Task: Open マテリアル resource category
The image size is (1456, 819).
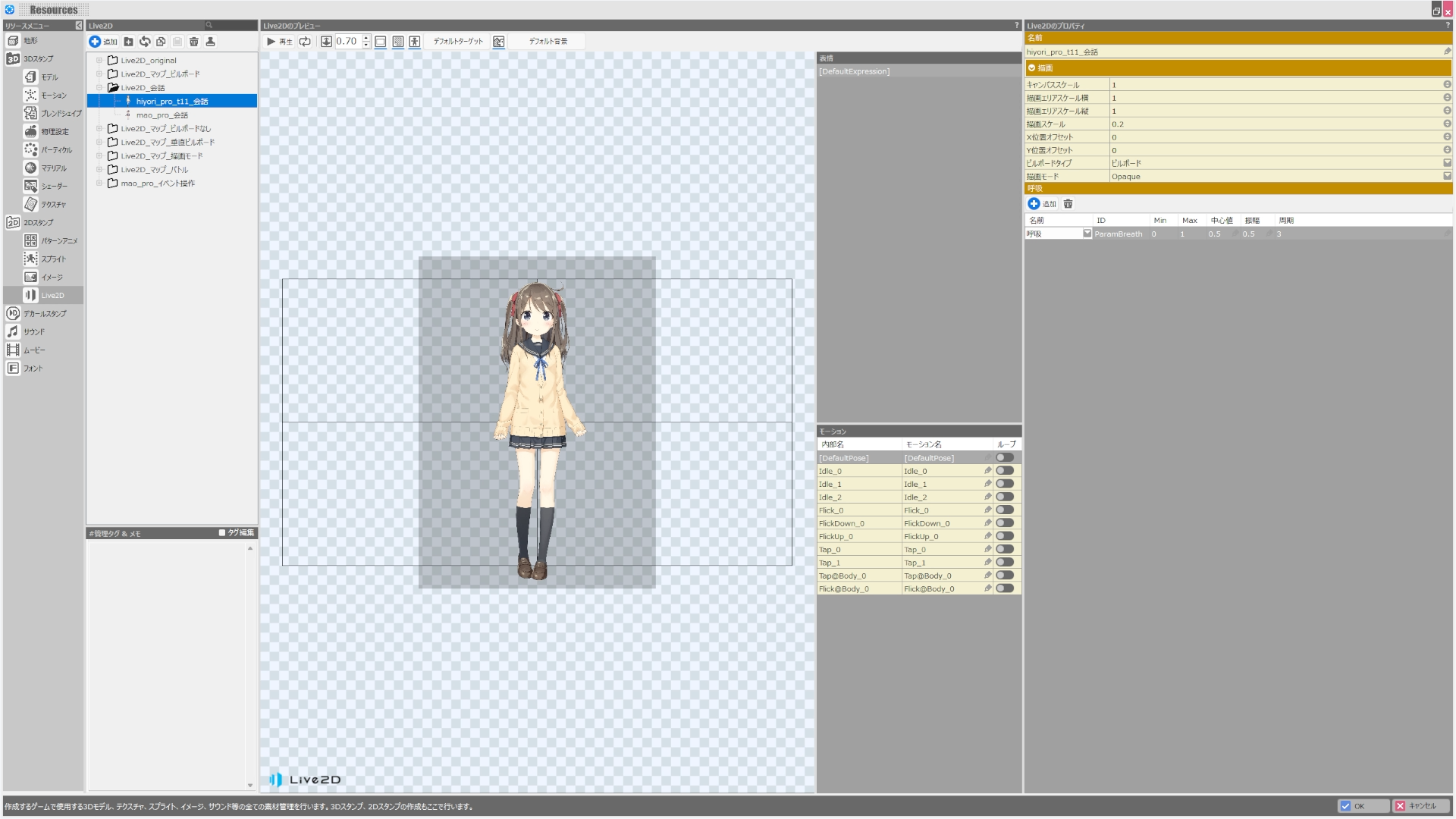Action: pos(46,168)
